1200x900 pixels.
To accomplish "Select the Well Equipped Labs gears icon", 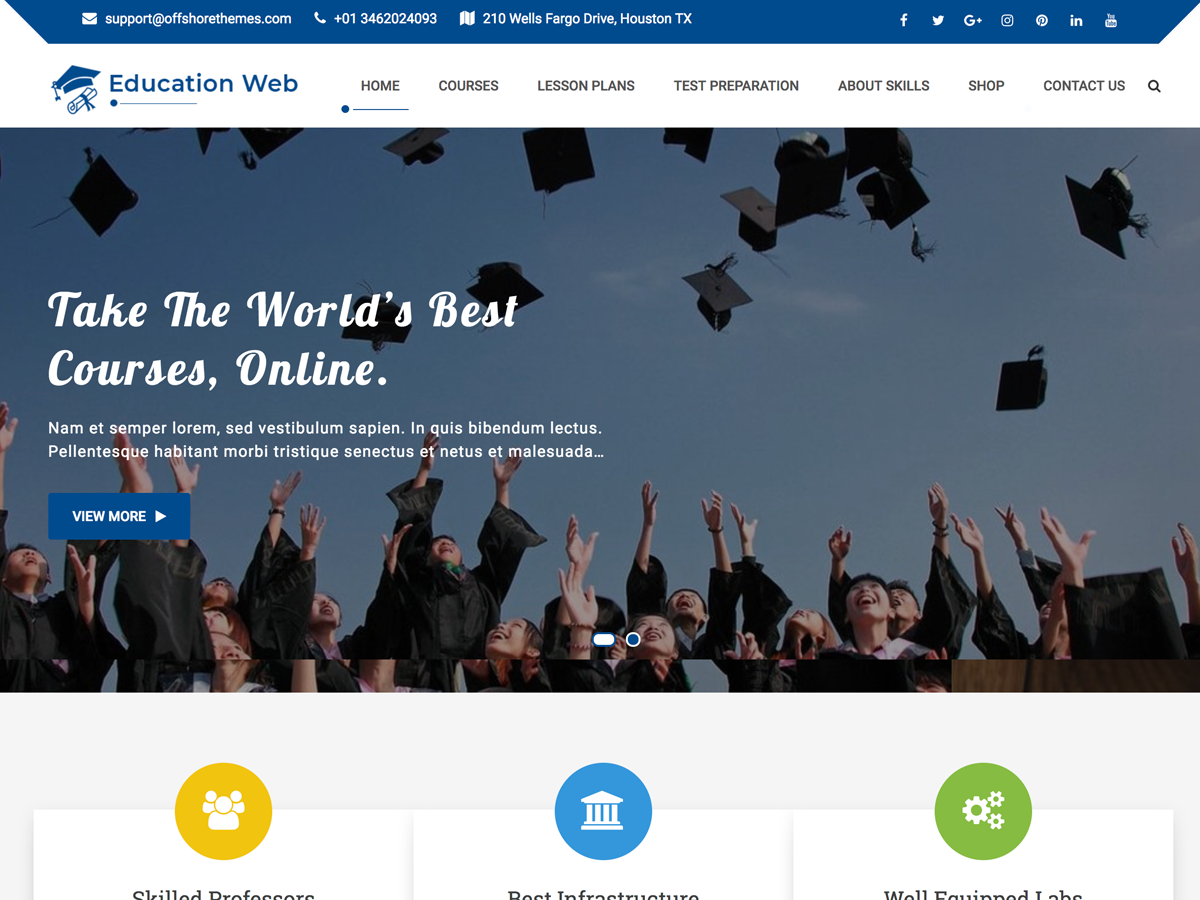I will (x=983, y=811).
